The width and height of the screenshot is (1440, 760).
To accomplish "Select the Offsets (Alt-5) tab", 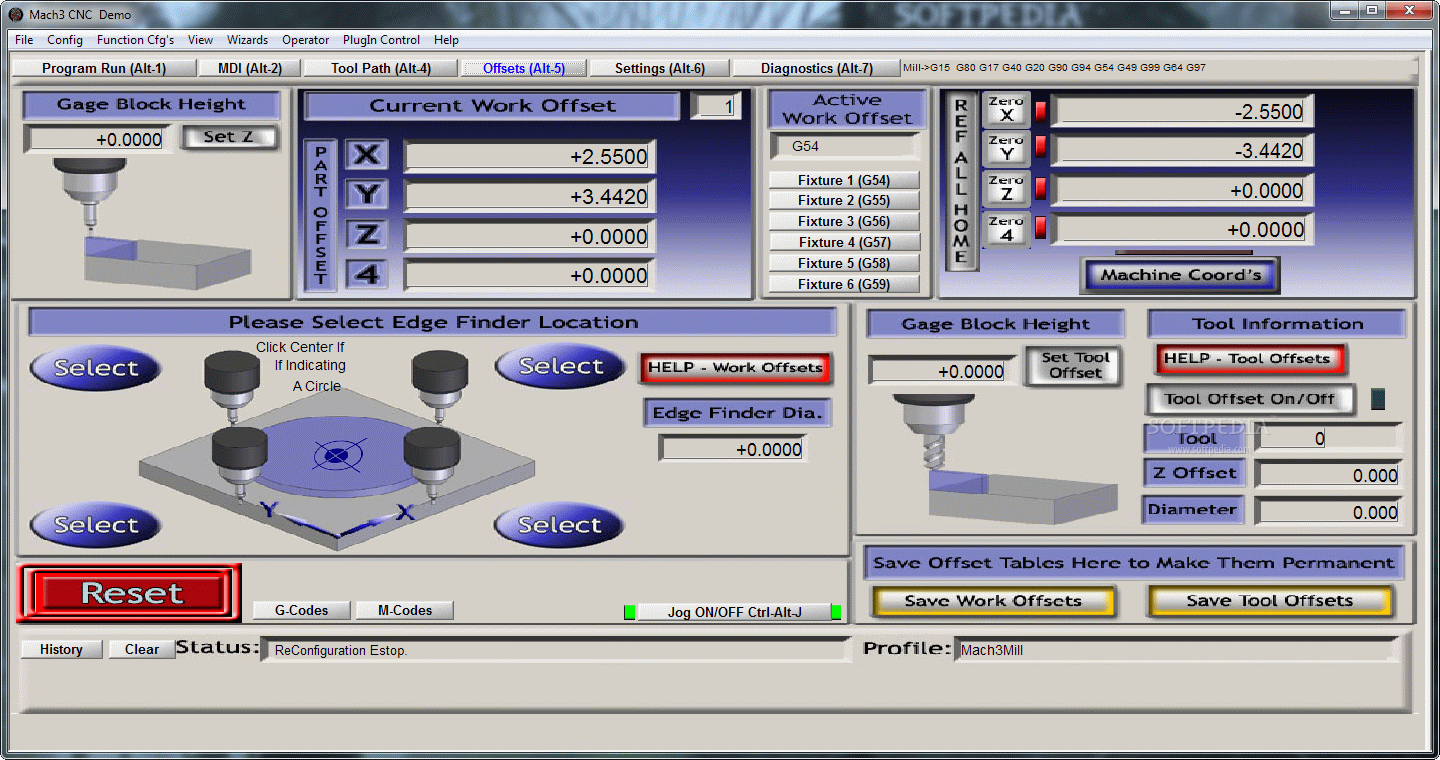I will click(523, 68).
